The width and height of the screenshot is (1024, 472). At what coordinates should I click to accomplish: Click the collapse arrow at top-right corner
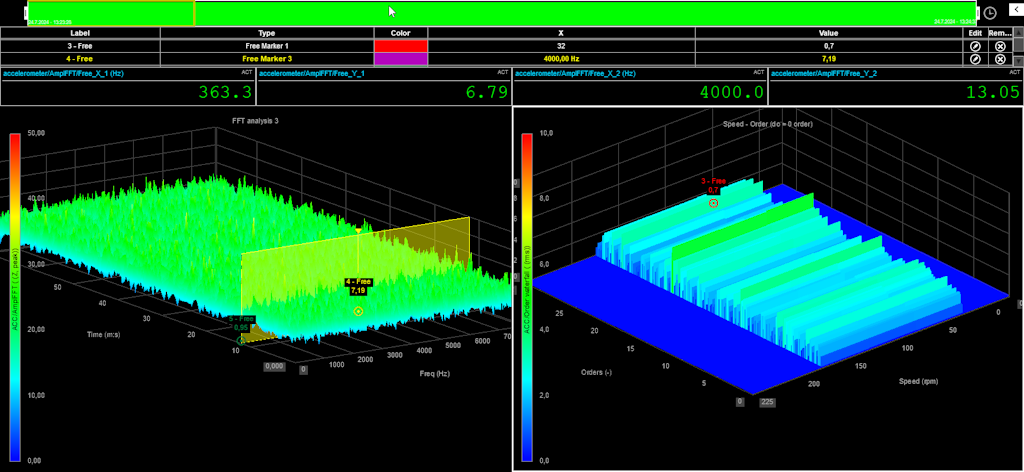click(1017, 9)
